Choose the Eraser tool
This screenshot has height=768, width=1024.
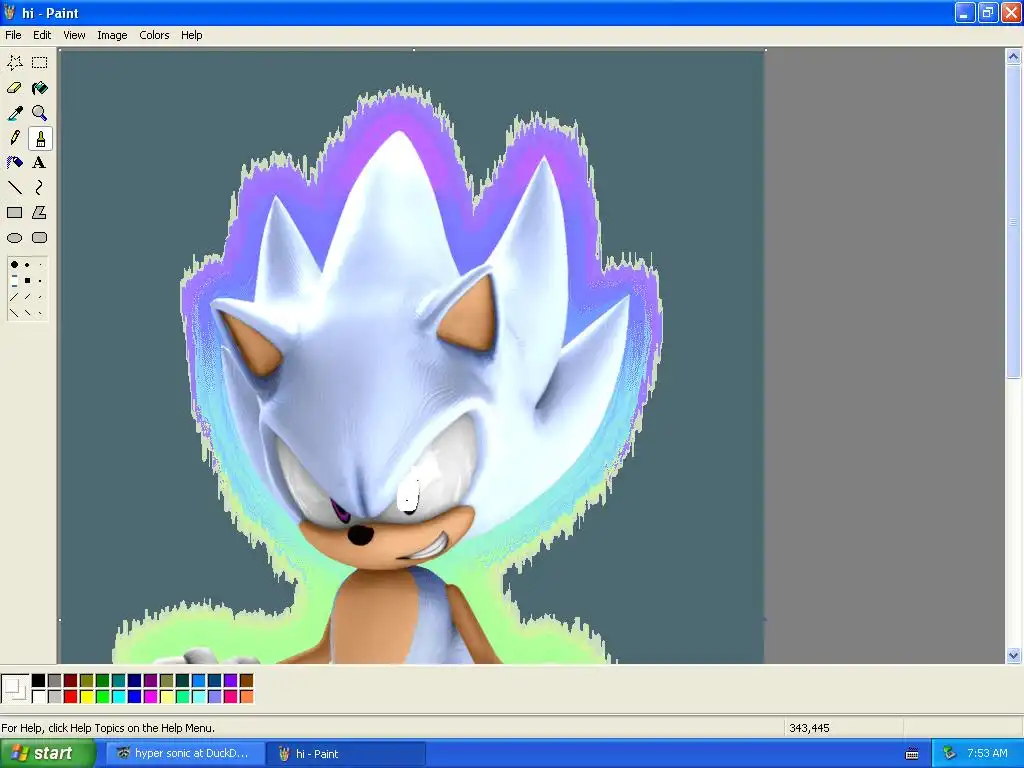pos(14,88)
